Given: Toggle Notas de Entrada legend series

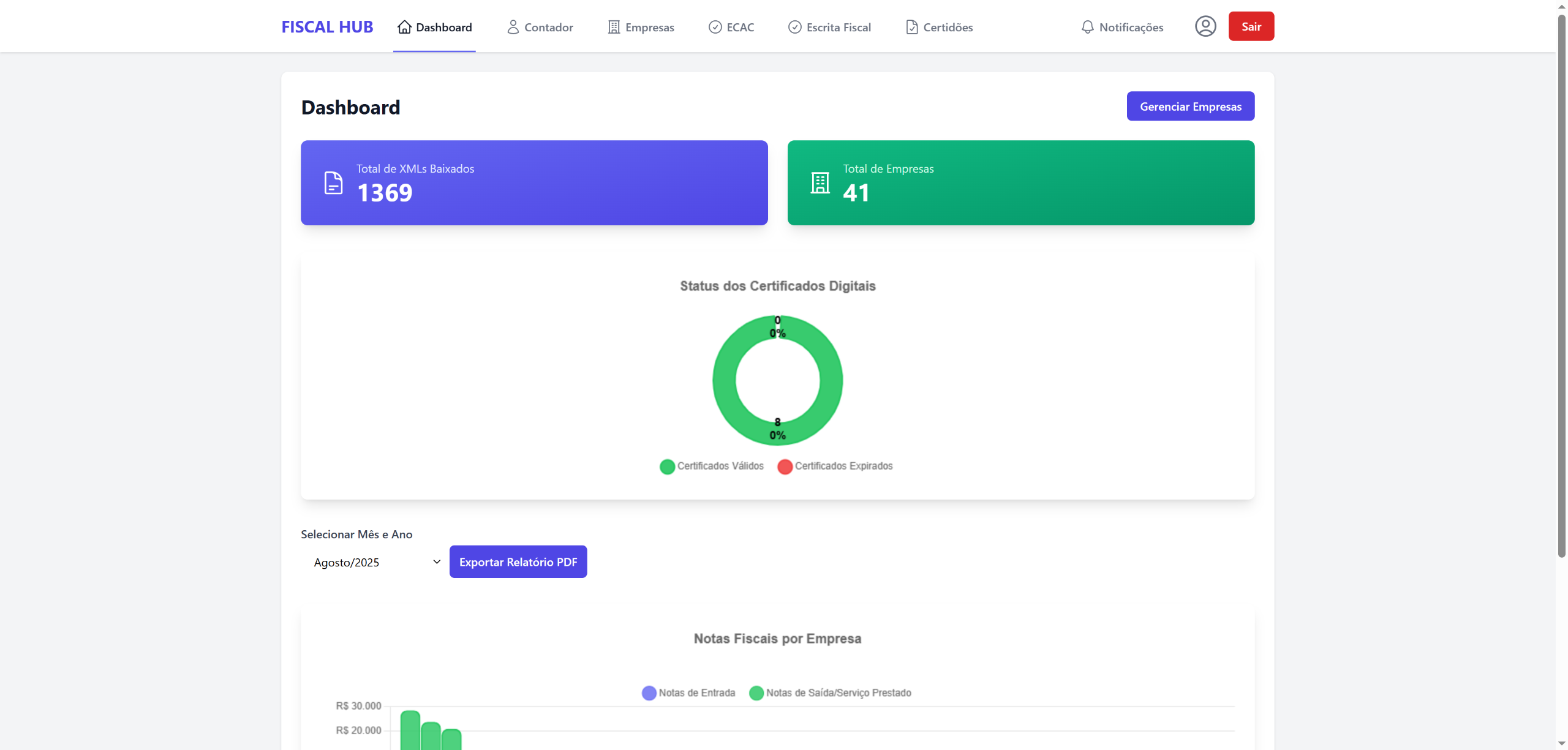Looking at the screenshot, I should click(688, 693).
